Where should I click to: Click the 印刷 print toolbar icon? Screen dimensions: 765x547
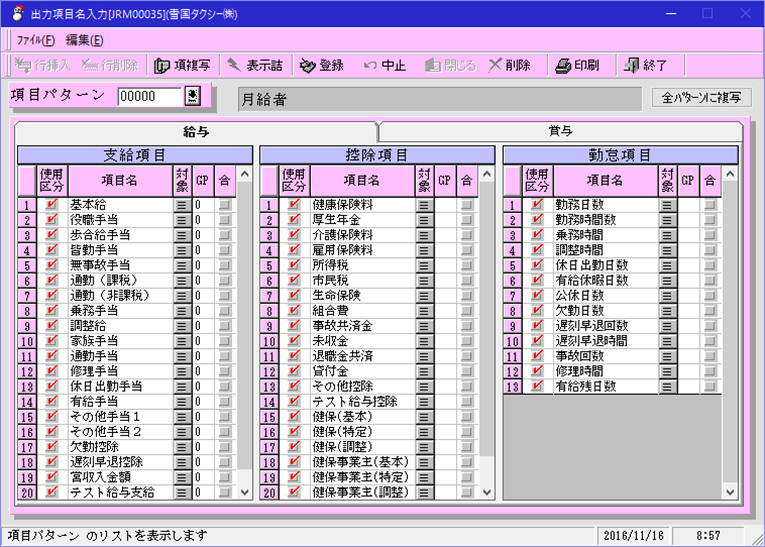563,65
